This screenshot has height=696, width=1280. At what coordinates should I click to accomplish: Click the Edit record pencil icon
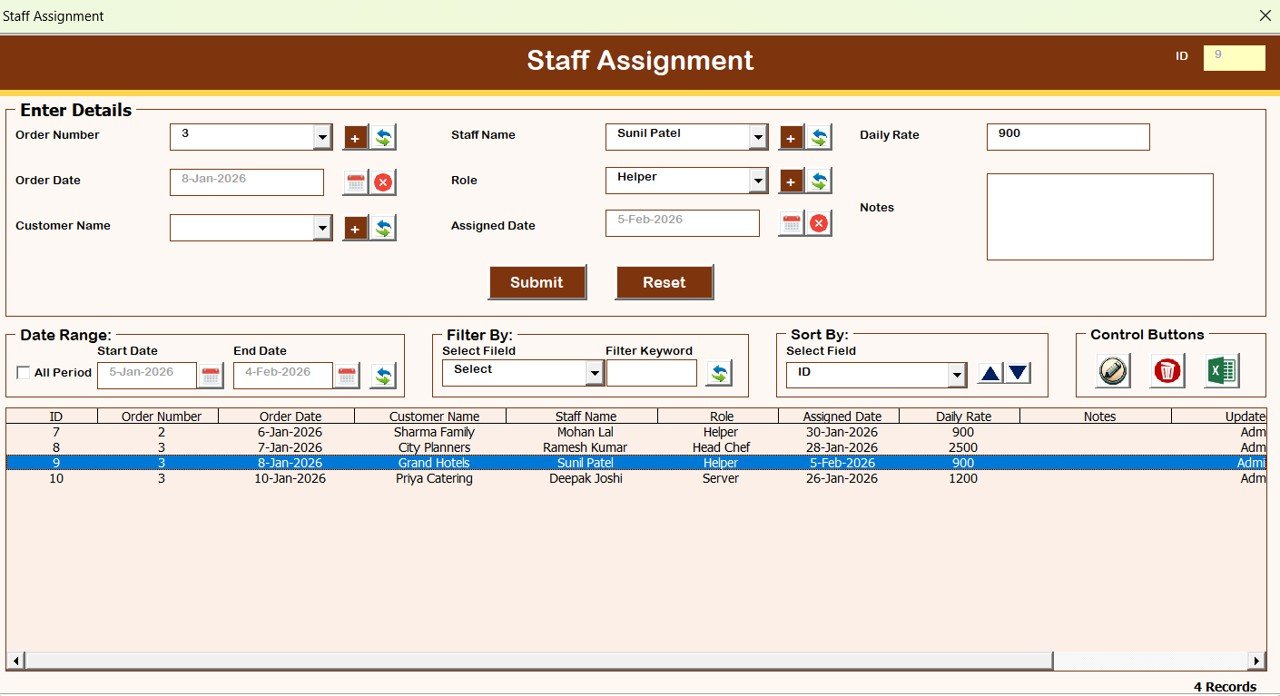(x=1113, y=371)
